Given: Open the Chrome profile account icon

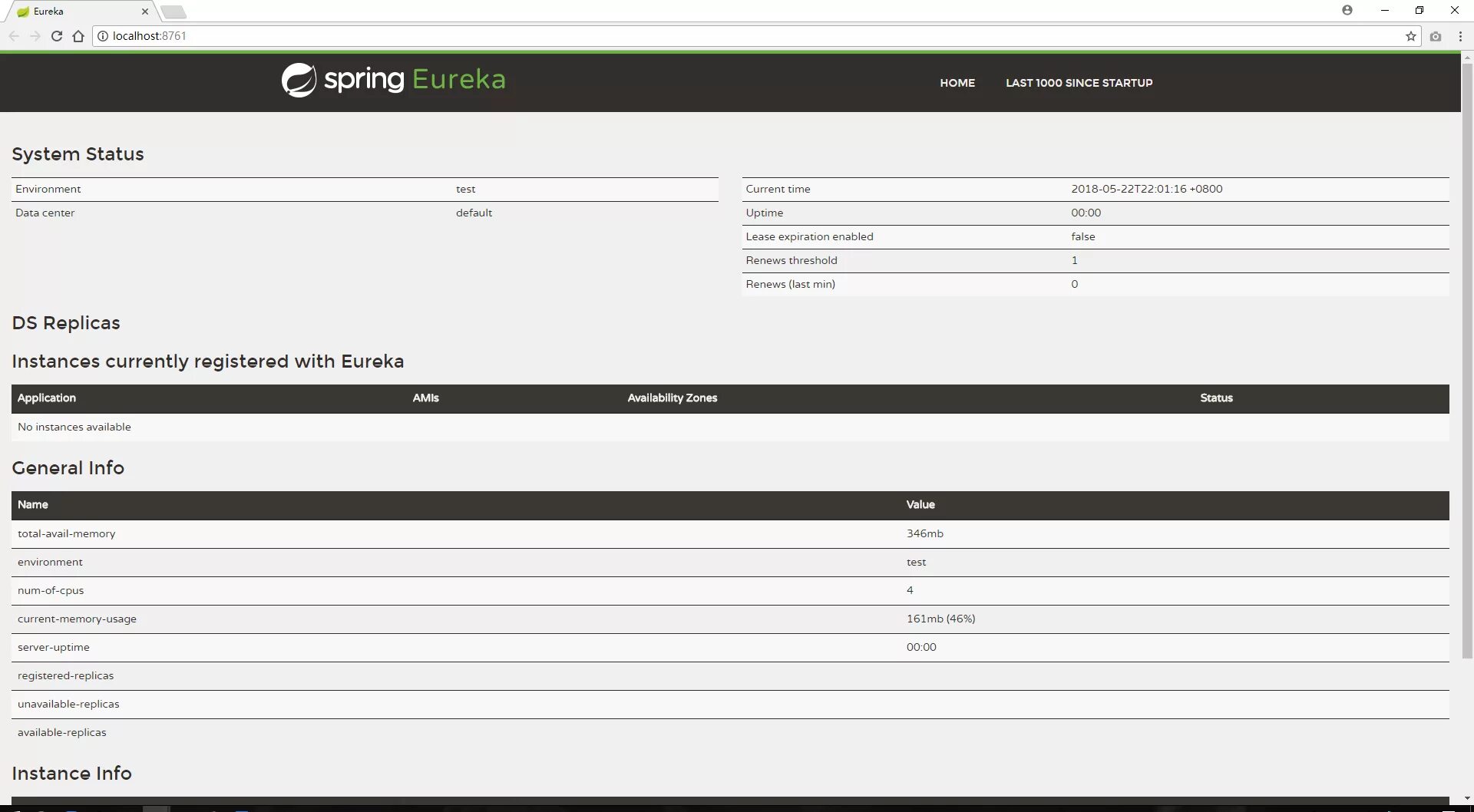Looking at the screenshot, I should pos(1347,10).
